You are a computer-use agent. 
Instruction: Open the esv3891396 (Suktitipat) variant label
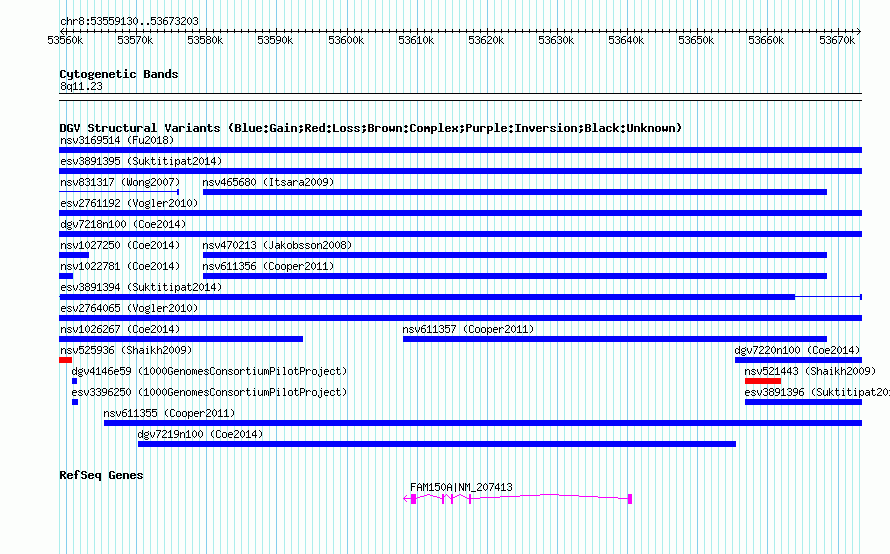coord(817,392)
